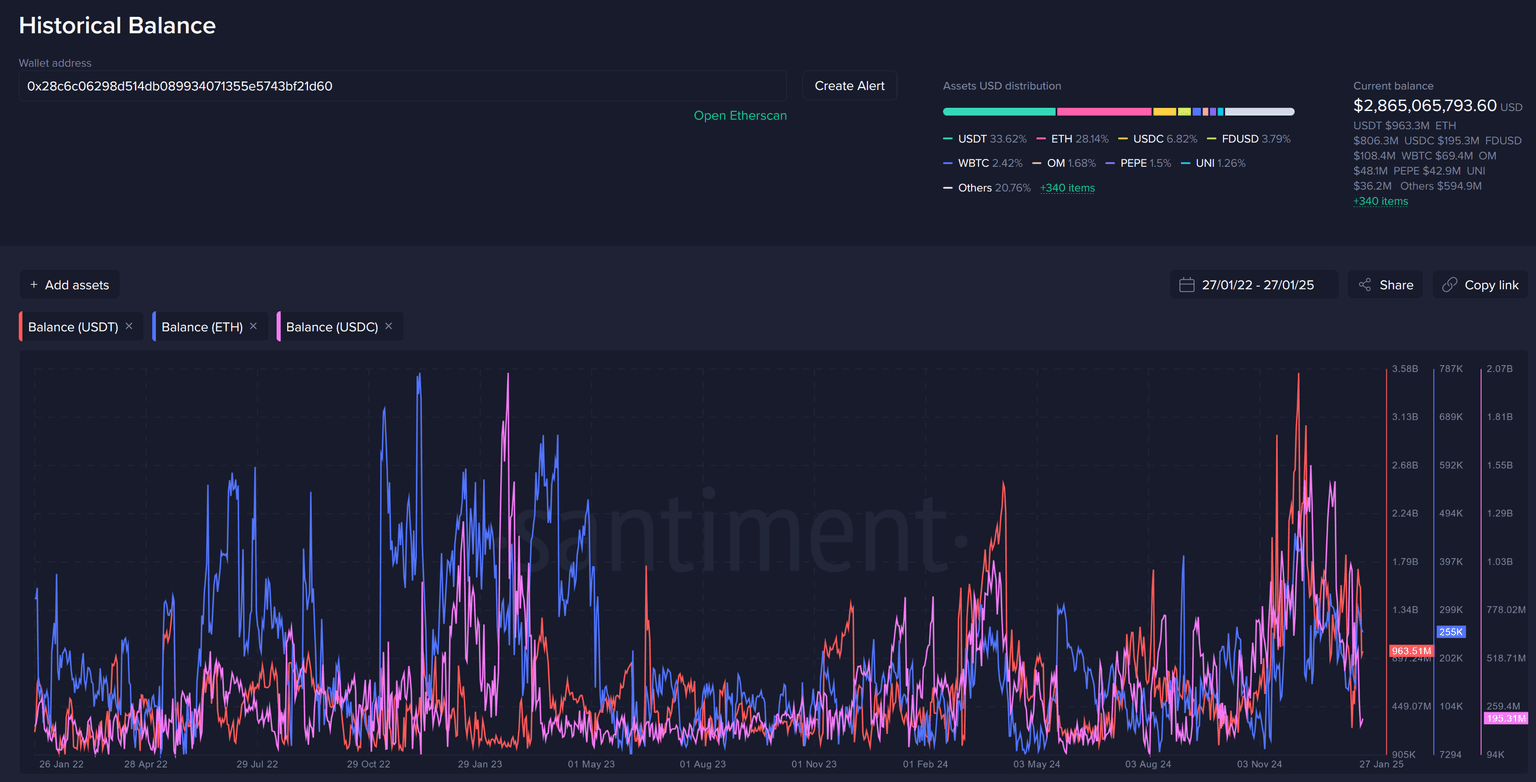Select the Balance (ETH) chart label
Image resolution: width=1536 pixels, height=782 pixels.
click(x=201, y=327)
